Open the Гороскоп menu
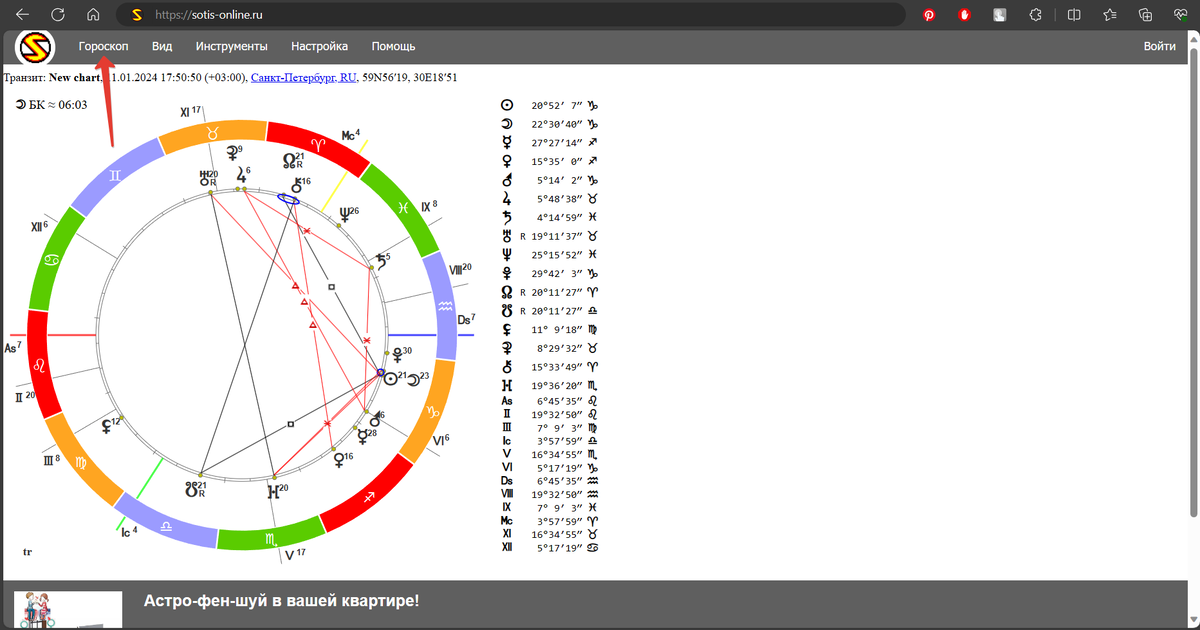Image resolution: width=1200 pixels, height=630 pixels. tap(103, 46)
